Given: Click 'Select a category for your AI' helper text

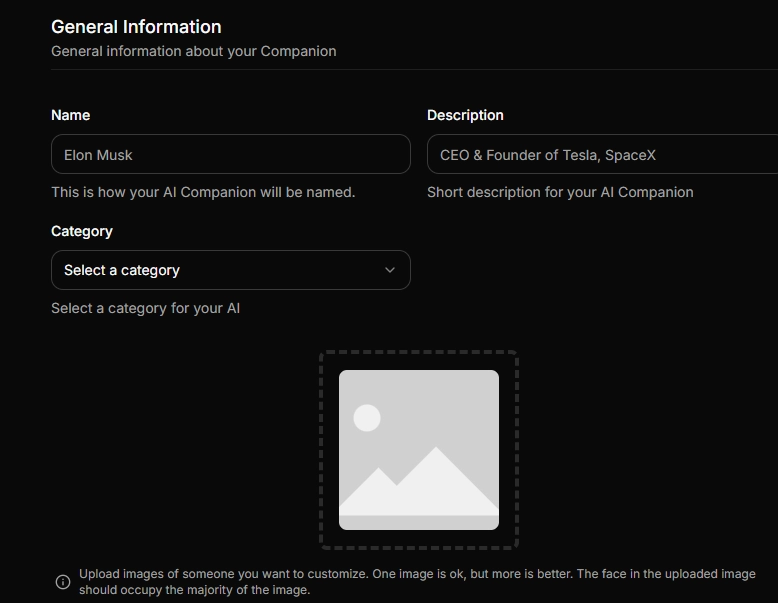Looking at the screenshot, I should (x=145, y=308).
